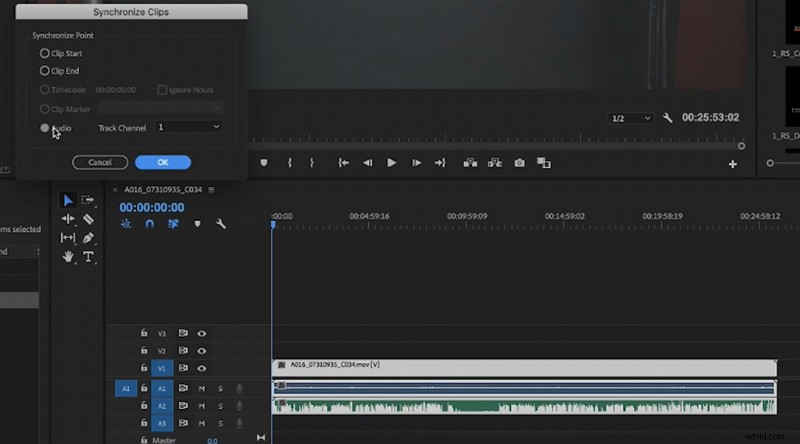Viewport: 800px width, 444px height.
Task: Go to In point
Action: (343, 163)
